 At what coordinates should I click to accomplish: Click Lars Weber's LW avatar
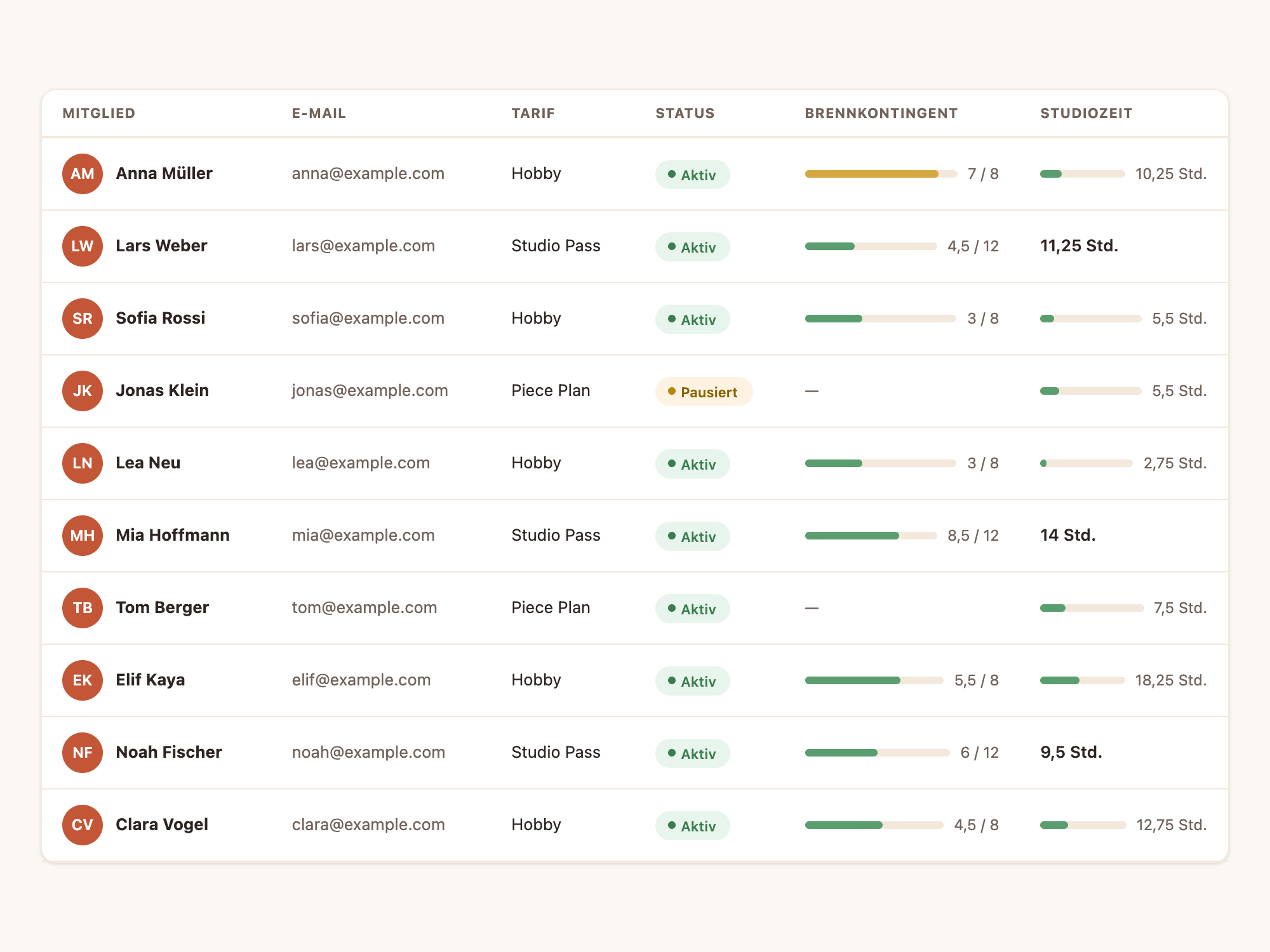pyautogui.click(x=83, y=246)
